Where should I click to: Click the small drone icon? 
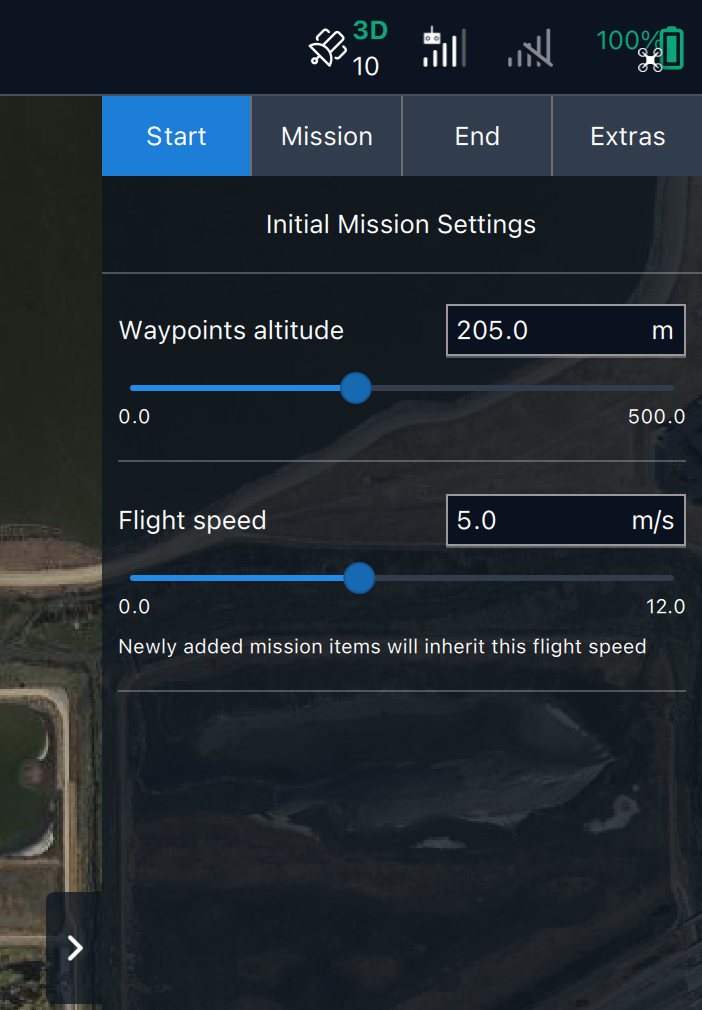pos(650,62)
